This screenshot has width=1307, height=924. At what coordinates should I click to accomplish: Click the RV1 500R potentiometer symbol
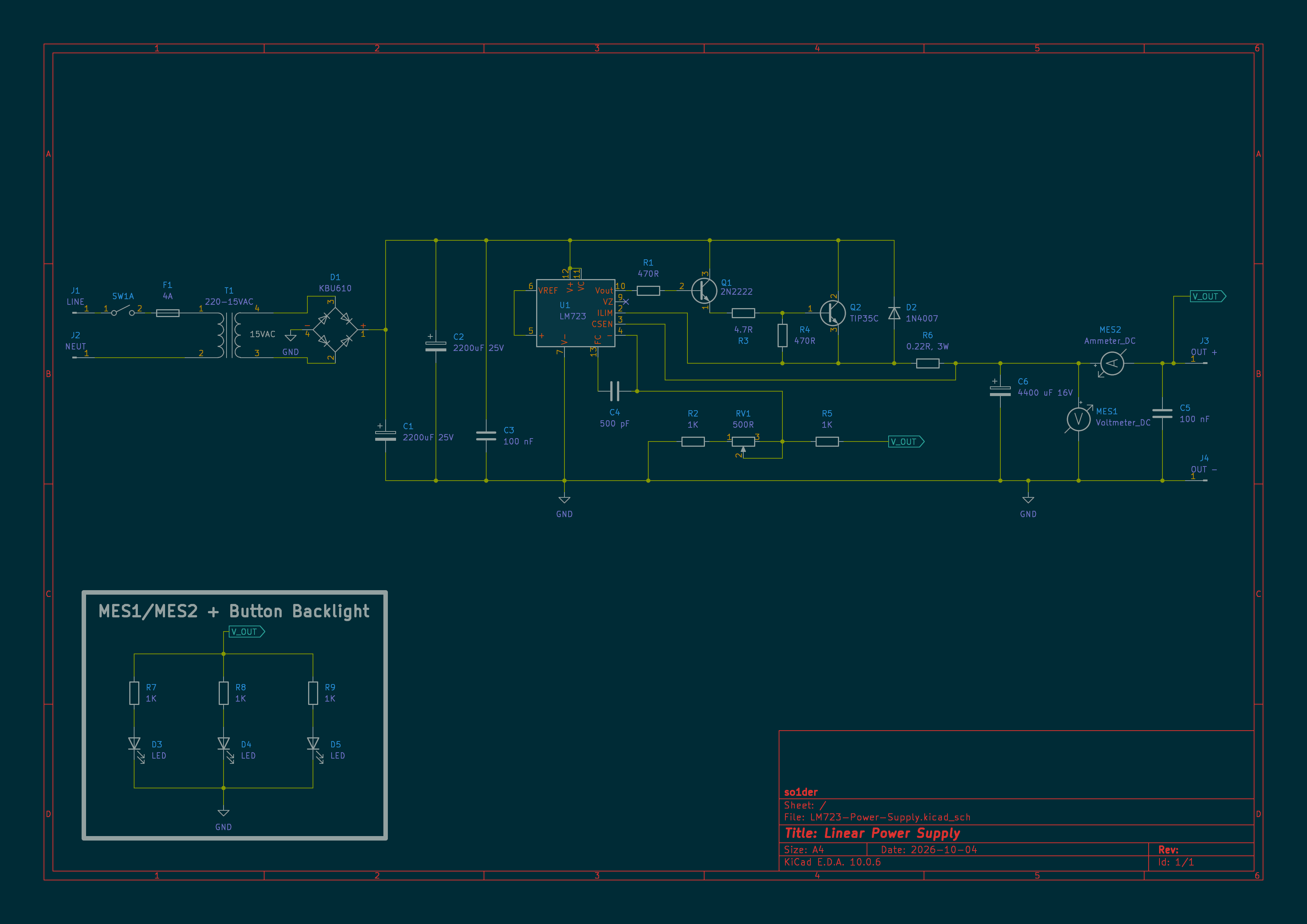(x=743, y=444)
